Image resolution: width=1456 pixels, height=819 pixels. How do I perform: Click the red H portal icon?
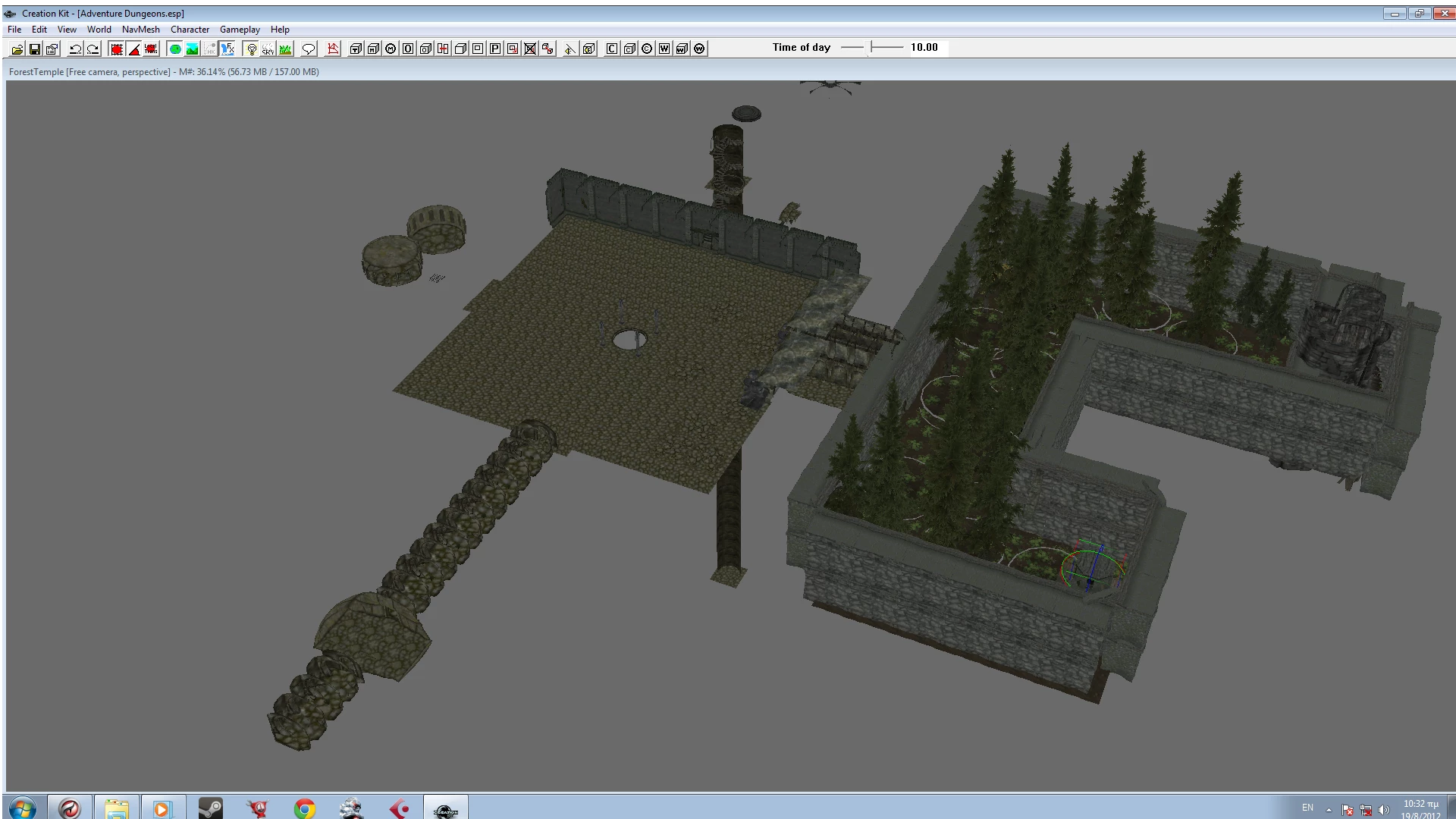pos(443,49)
